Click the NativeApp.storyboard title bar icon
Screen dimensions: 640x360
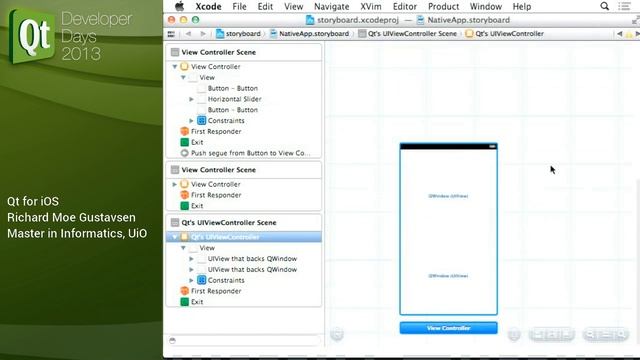click(420, 20)
